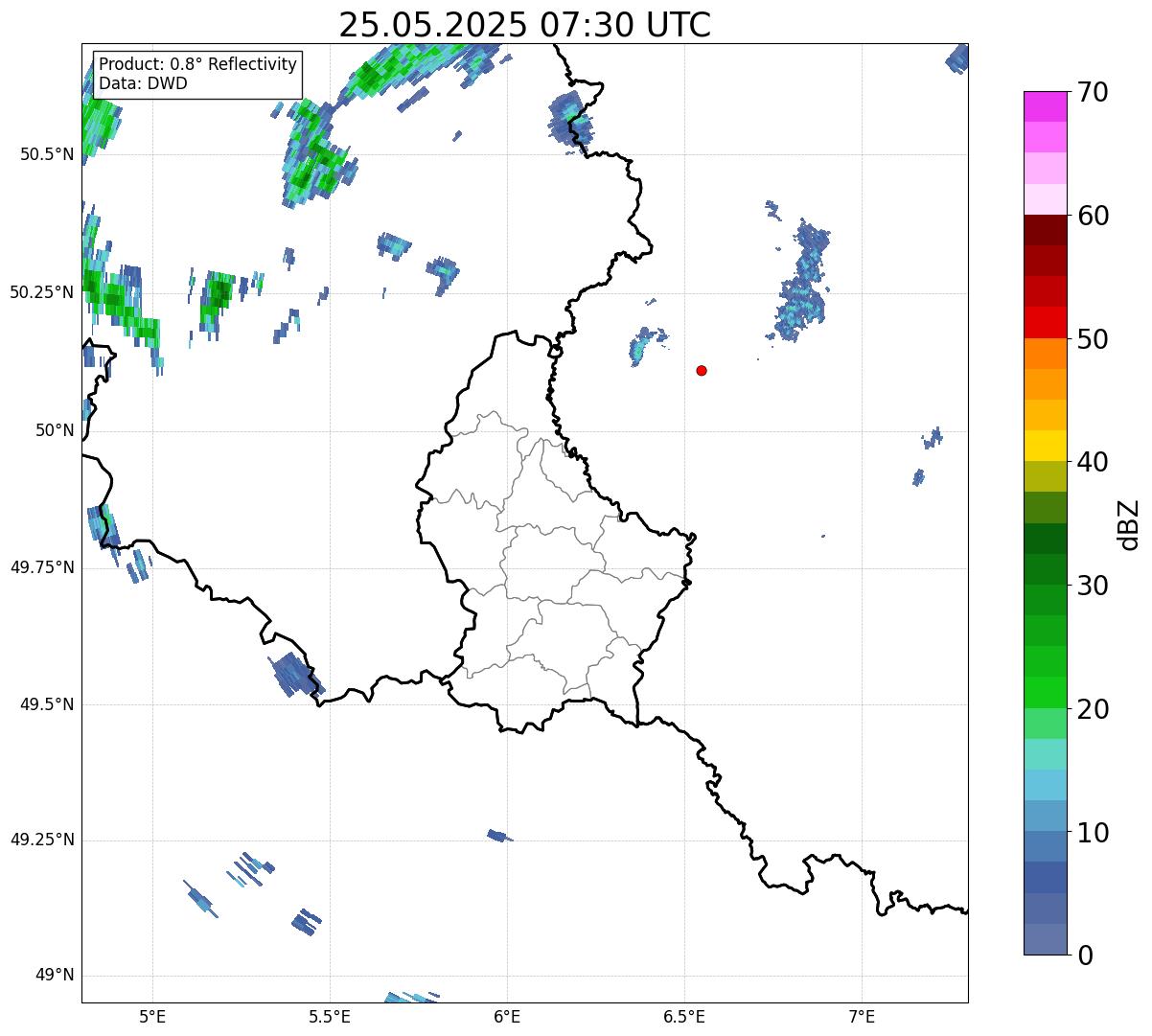Click the 7°E longitude label
1152x1036 pixels.
[862, 1016]
